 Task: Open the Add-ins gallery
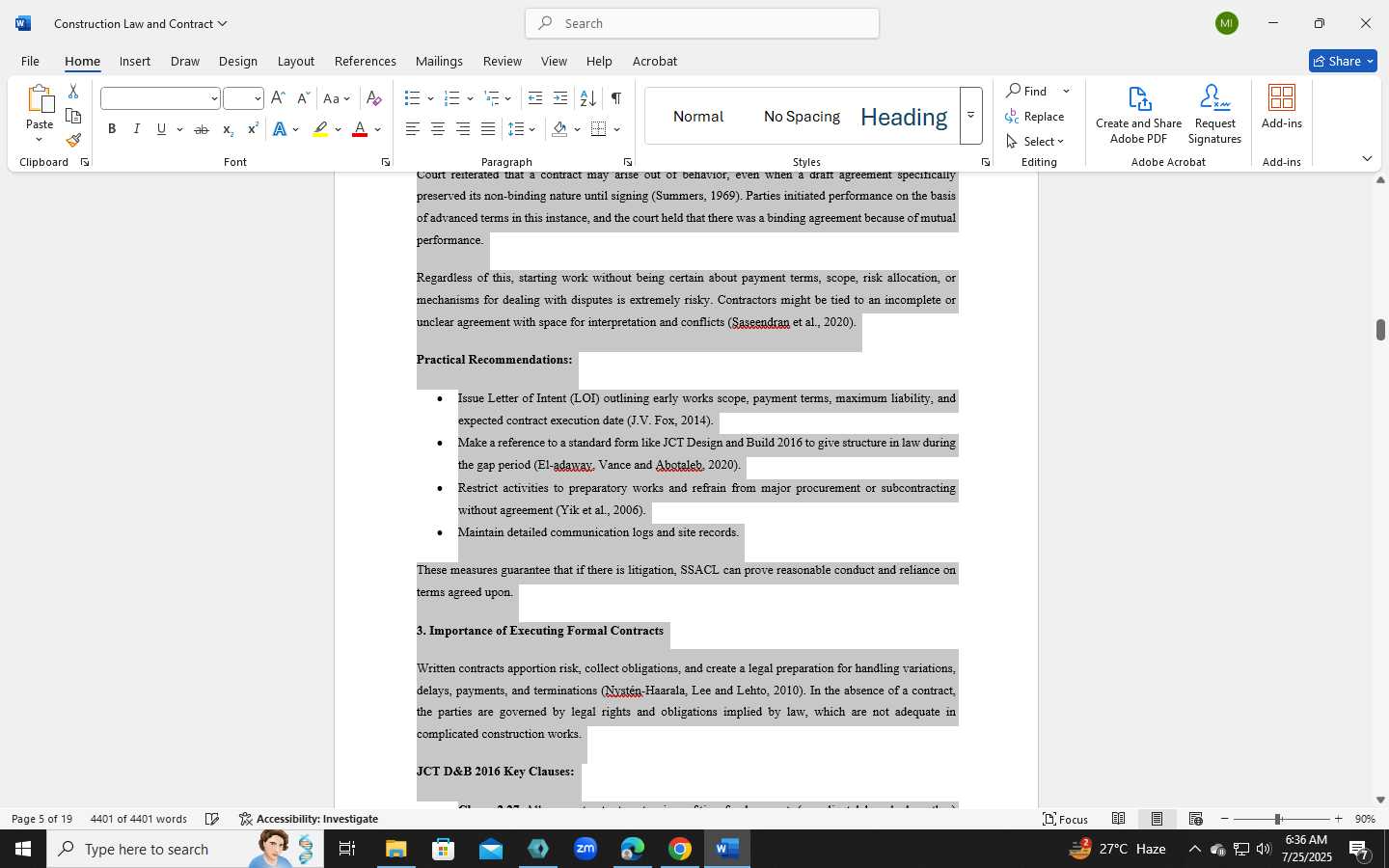pyautogui.click(x=1282, y=107)
